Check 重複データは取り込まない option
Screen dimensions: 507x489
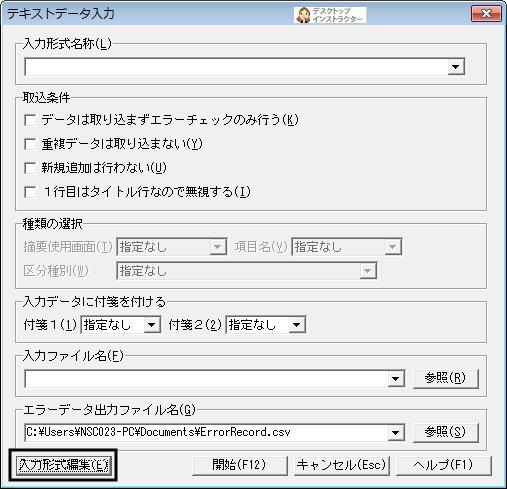coord(30,144)
